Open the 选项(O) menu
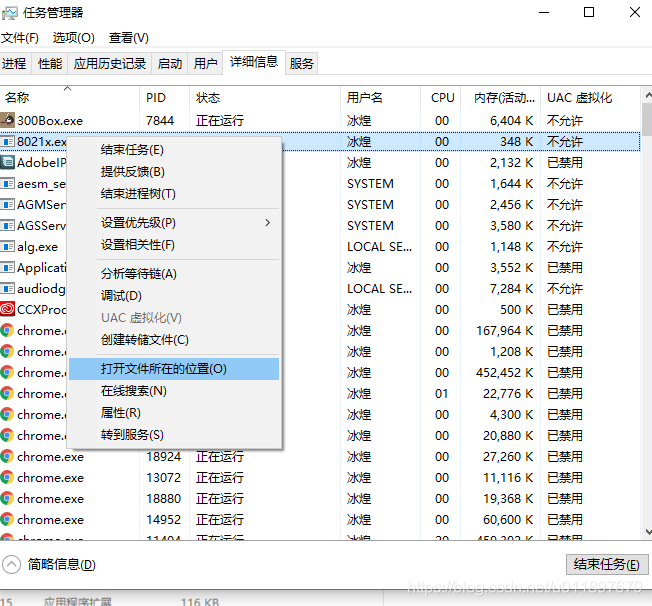Image resolution: width=652 pixels, height=606 pixels. tap(74, 38)
